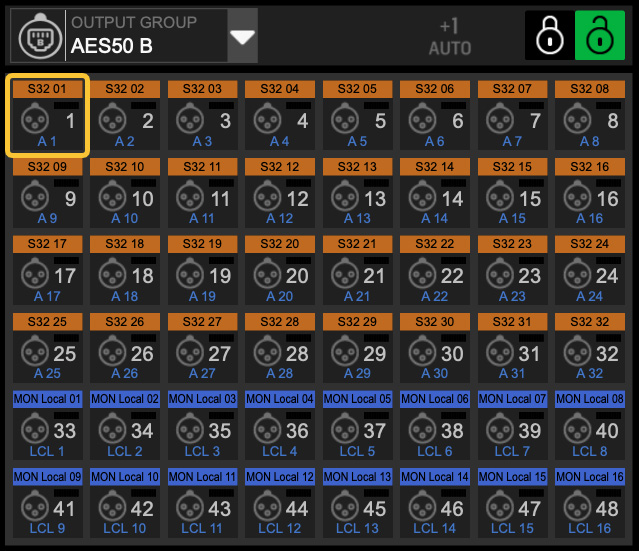Select the S32 16 orange header
639x551 pixels.
pos(590,167)
